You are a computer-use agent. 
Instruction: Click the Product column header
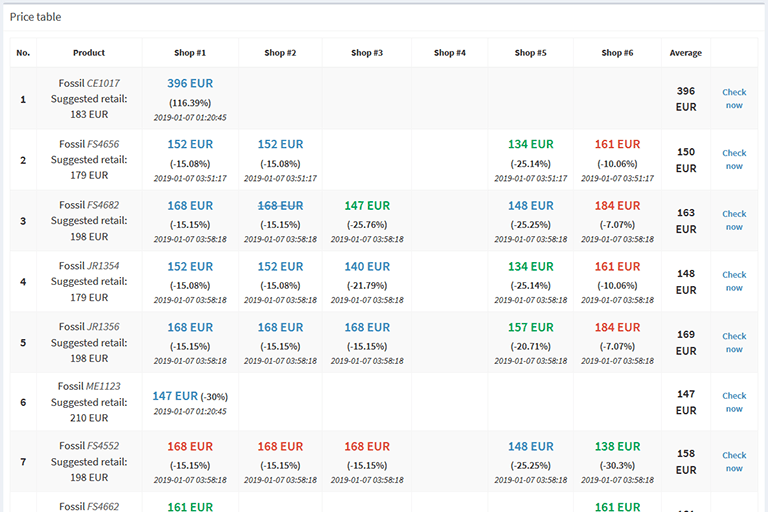tap(89, 52)
